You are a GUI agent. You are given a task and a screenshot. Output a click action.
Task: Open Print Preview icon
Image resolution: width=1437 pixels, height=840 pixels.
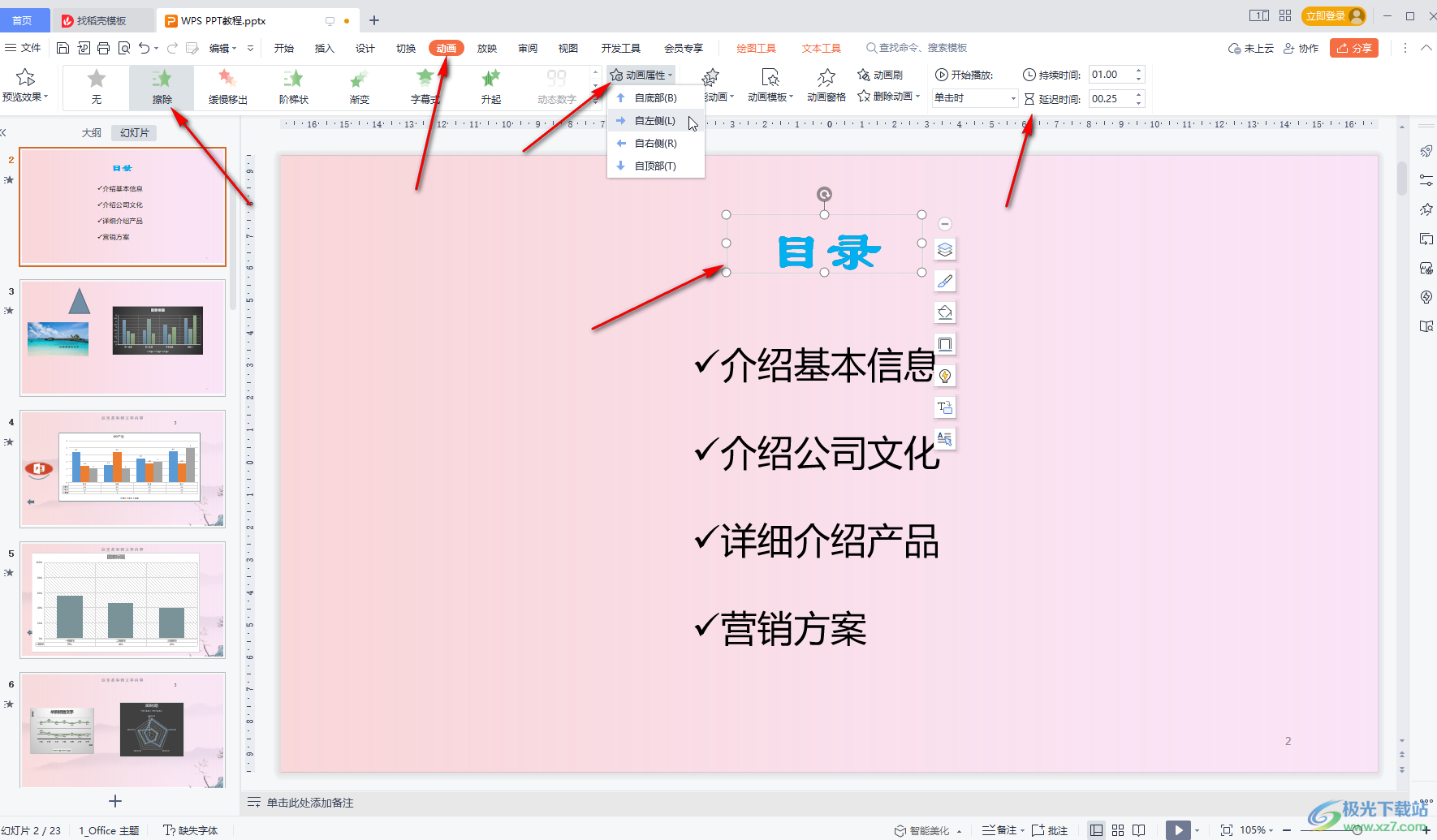pyautogui.click(x=124, y=48)
